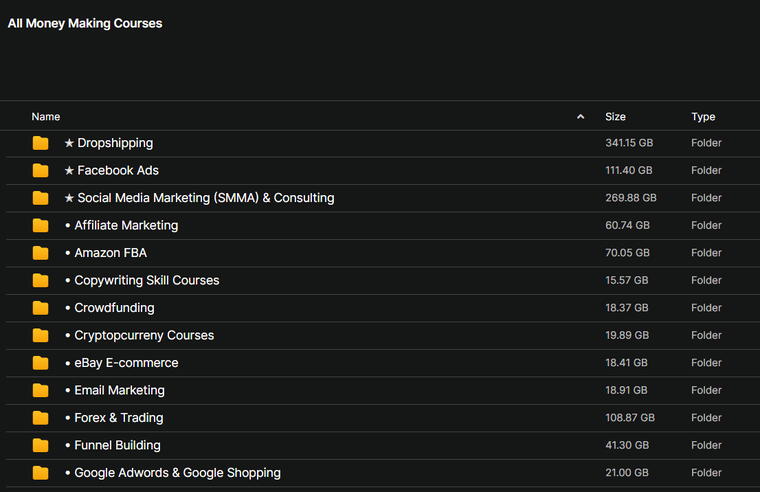Select the 341.15 GB size cell
The width and height of the screenshot is (760, 492).
point(629,143)
